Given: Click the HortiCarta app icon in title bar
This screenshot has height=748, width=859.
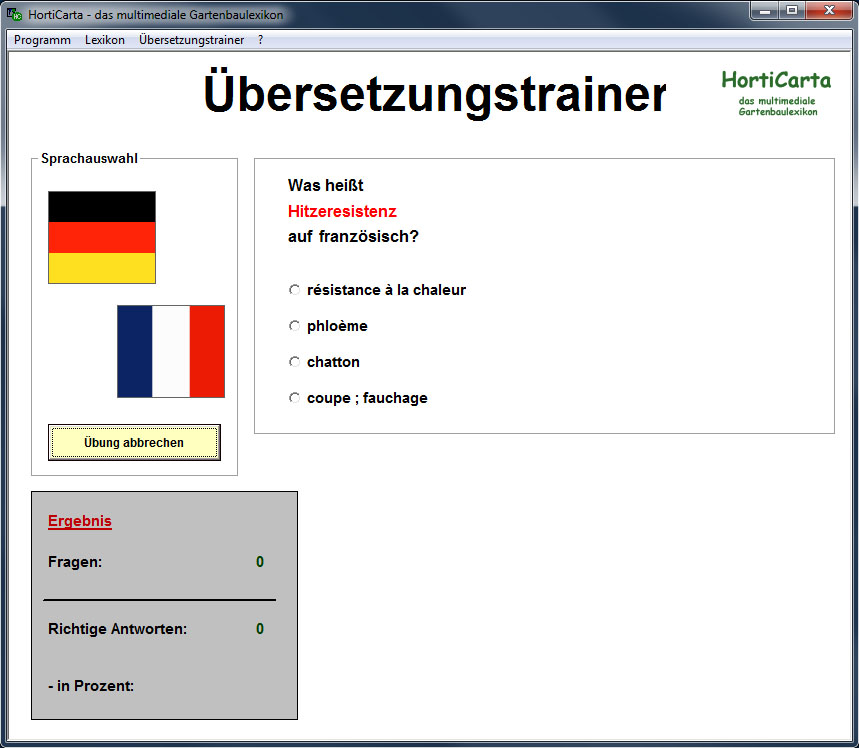Looking at the screenshot, I should point(14,15).
